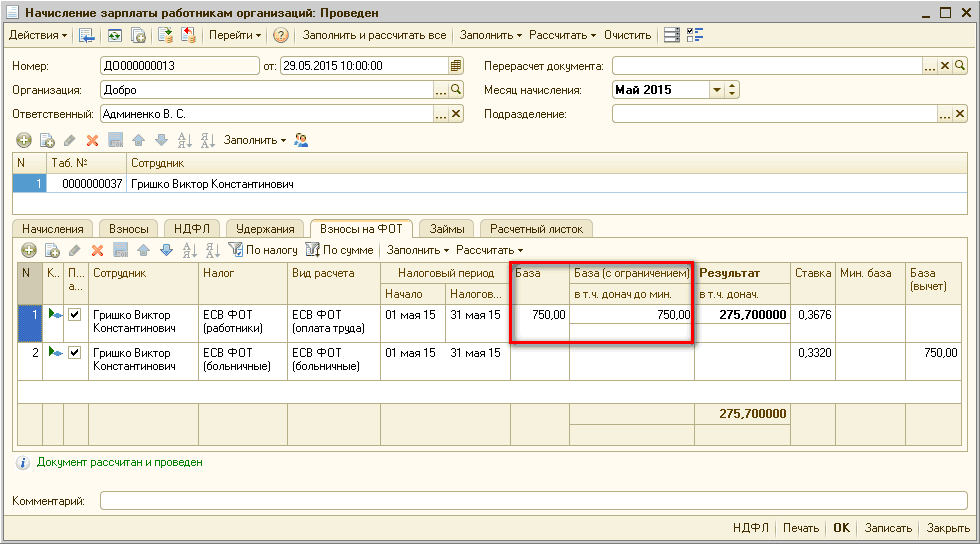Add new row in Взносы на ФОТ toolbar
980x544 pixels.
click(29, 250)
